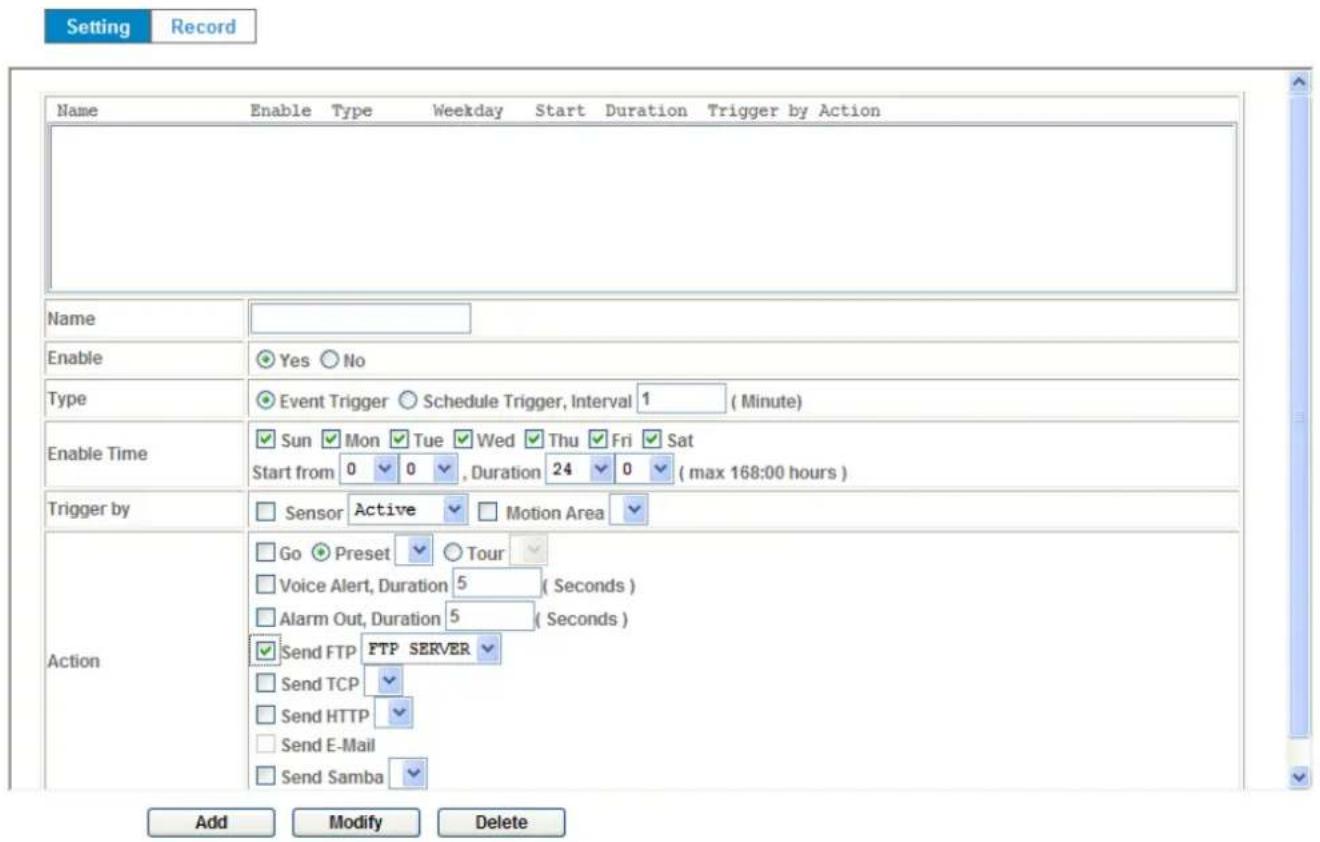Open the Sensor Active dropdown
The width and height of the screenshot is (1320, 842).
407,511
